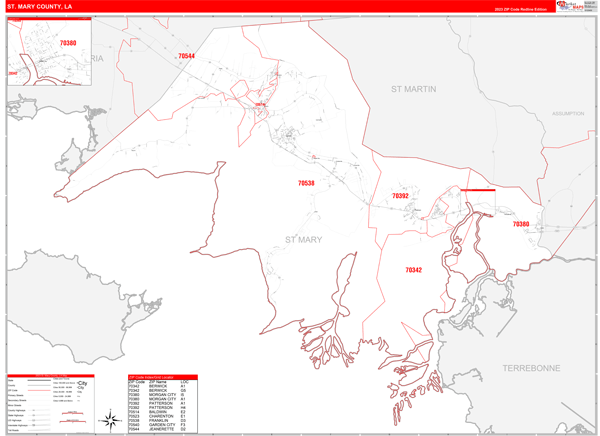The width and height of the screenshot is (600, 436).
Task: Click the 'ZIP Name' column header
Action: coord(157,382)
